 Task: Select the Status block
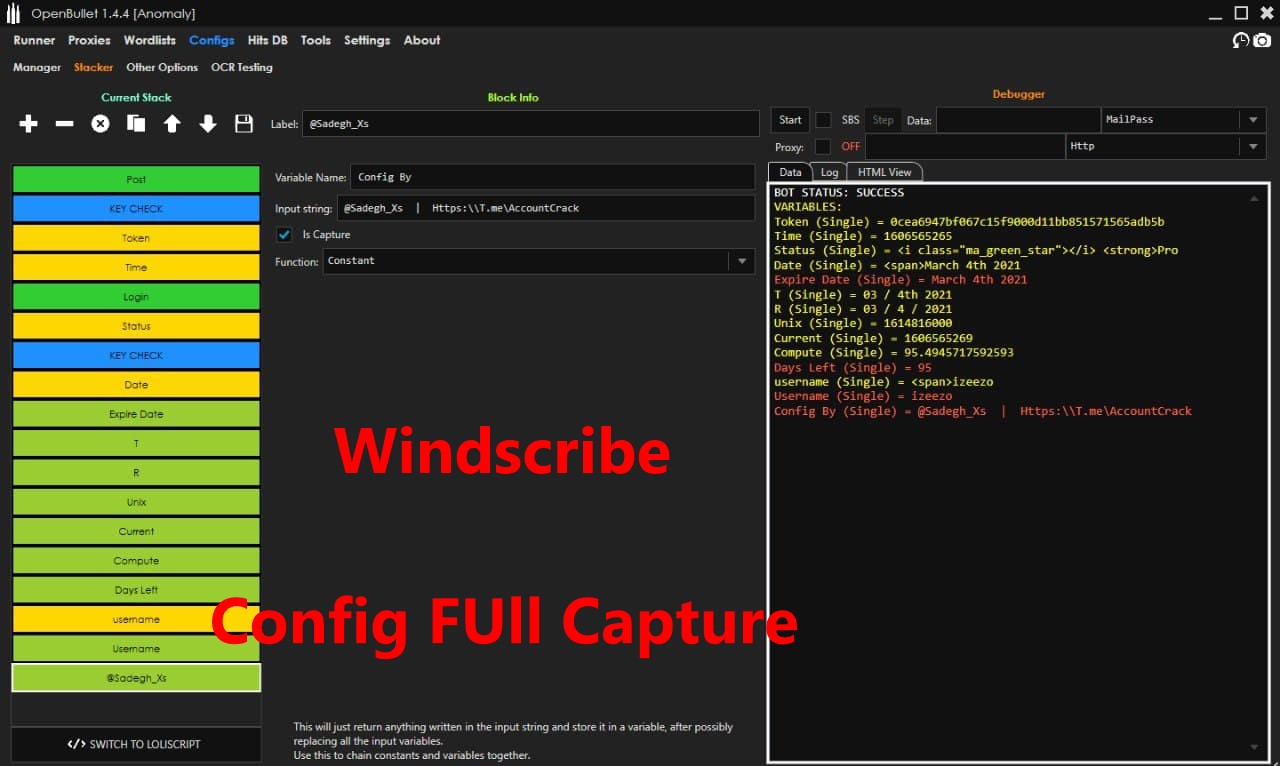point(136,326)
